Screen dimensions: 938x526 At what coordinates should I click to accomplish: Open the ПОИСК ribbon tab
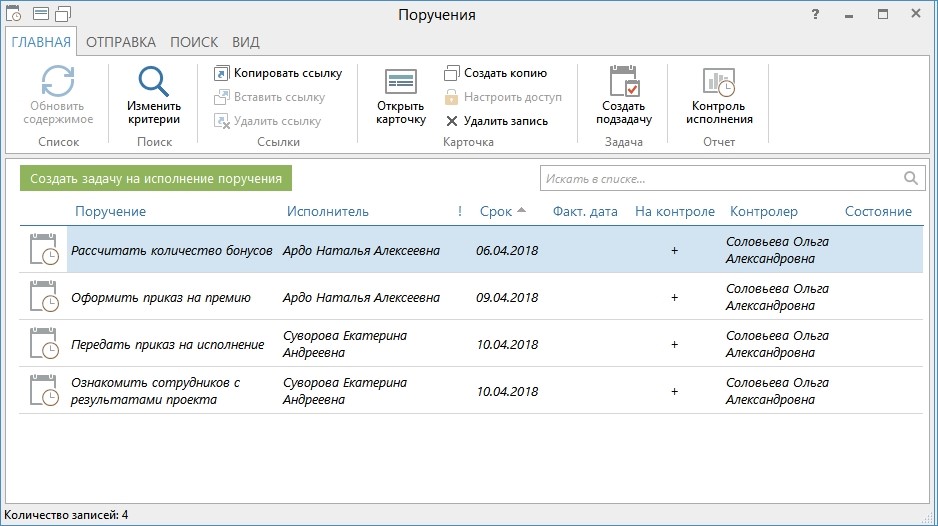194,42
